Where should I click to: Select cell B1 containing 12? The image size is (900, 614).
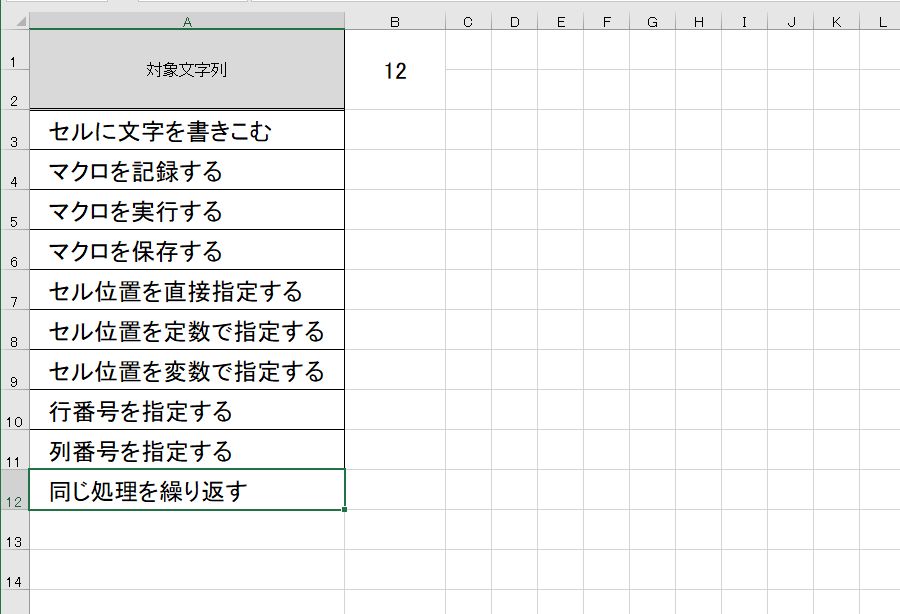point(395,69)
